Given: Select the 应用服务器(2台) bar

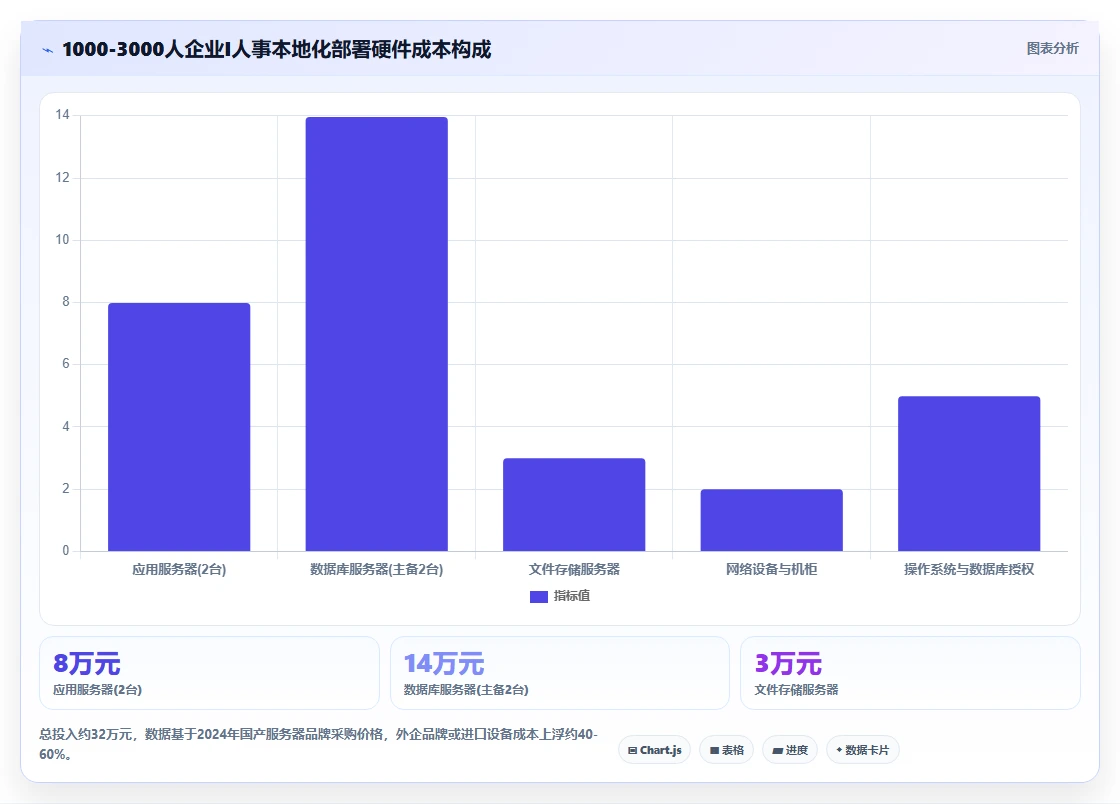Looking at the screenshot, I should 179,427.
